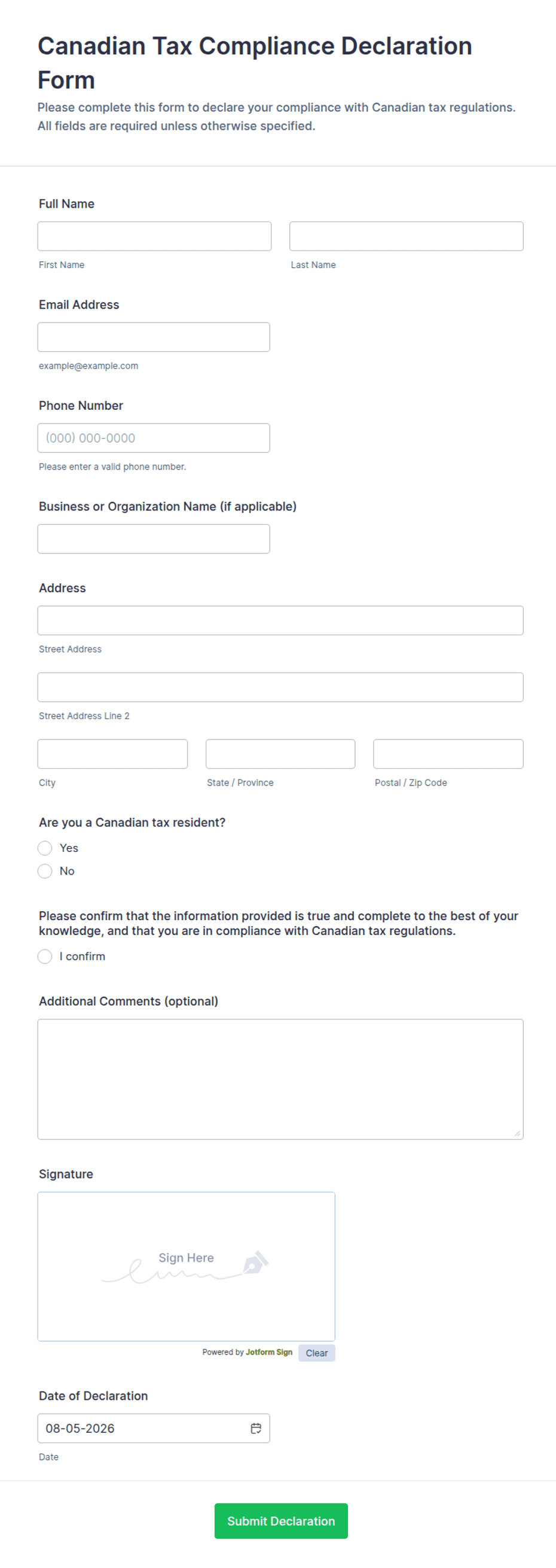Tick the I confirm option

[45, 956]
